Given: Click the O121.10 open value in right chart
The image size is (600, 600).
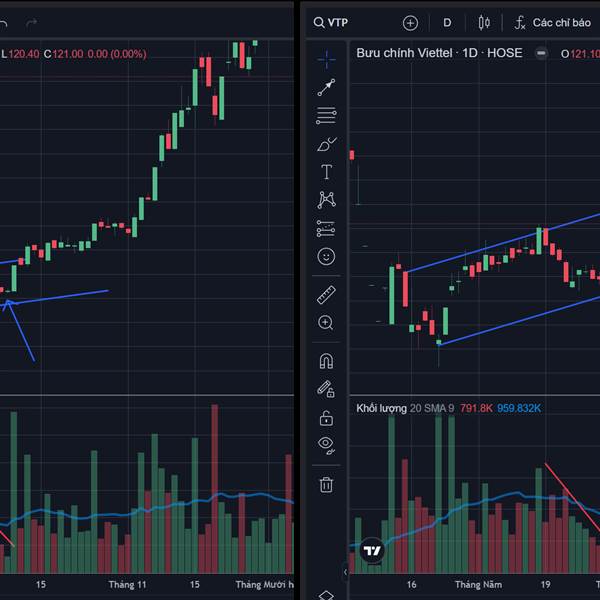Looking at the screenshot, I should pyautogui.click(x=580, y=54).
